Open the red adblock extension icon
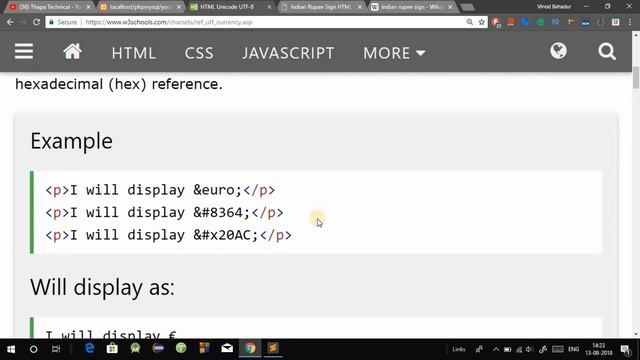 [496, 22]
